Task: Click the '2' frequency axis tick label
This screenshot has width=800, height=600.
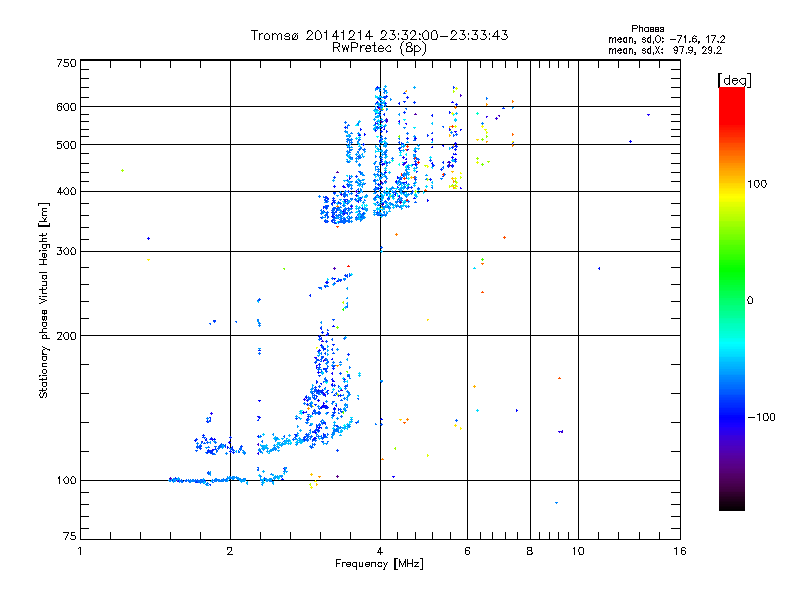Action: [230, 551]
